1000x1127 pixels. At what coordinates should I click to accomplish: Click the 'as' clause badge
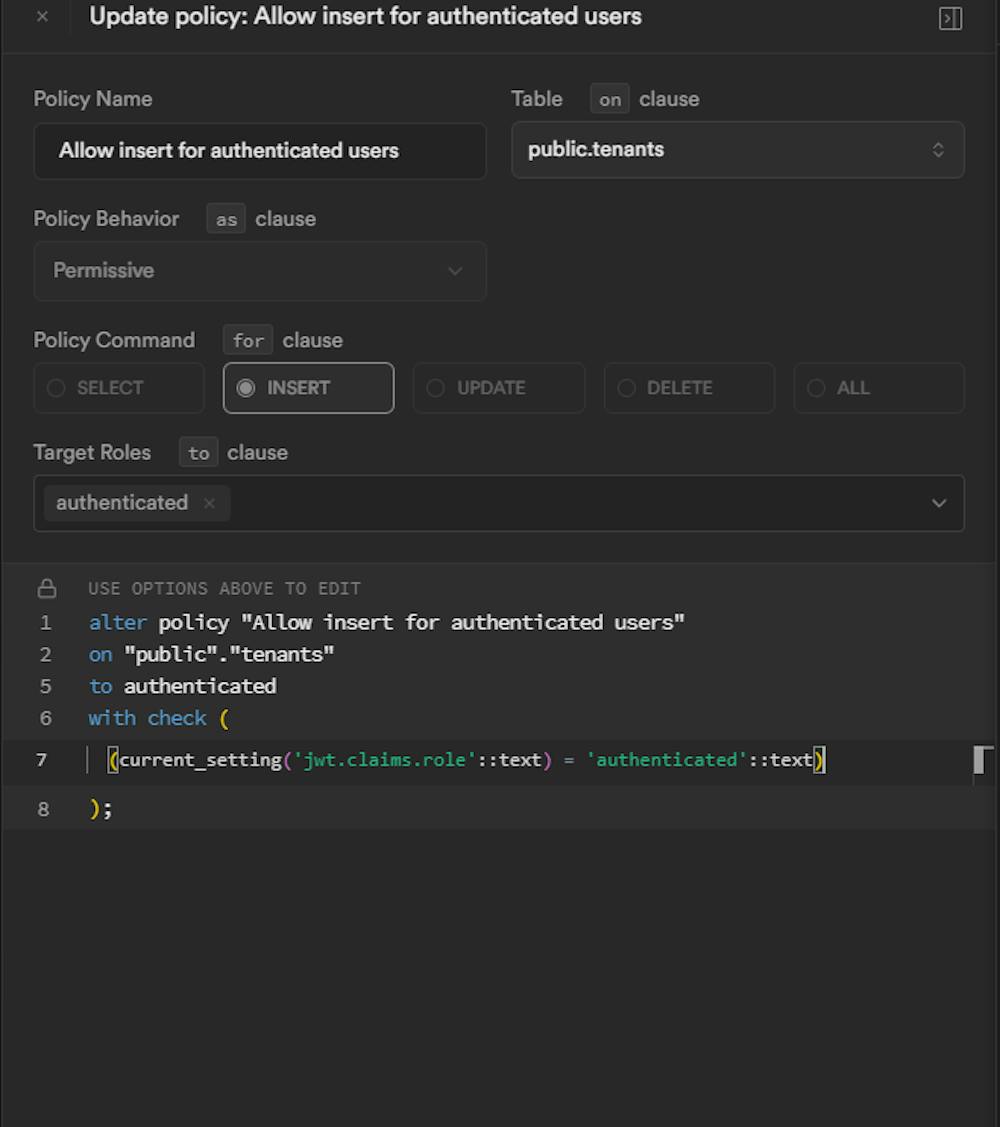pos(226,219)
